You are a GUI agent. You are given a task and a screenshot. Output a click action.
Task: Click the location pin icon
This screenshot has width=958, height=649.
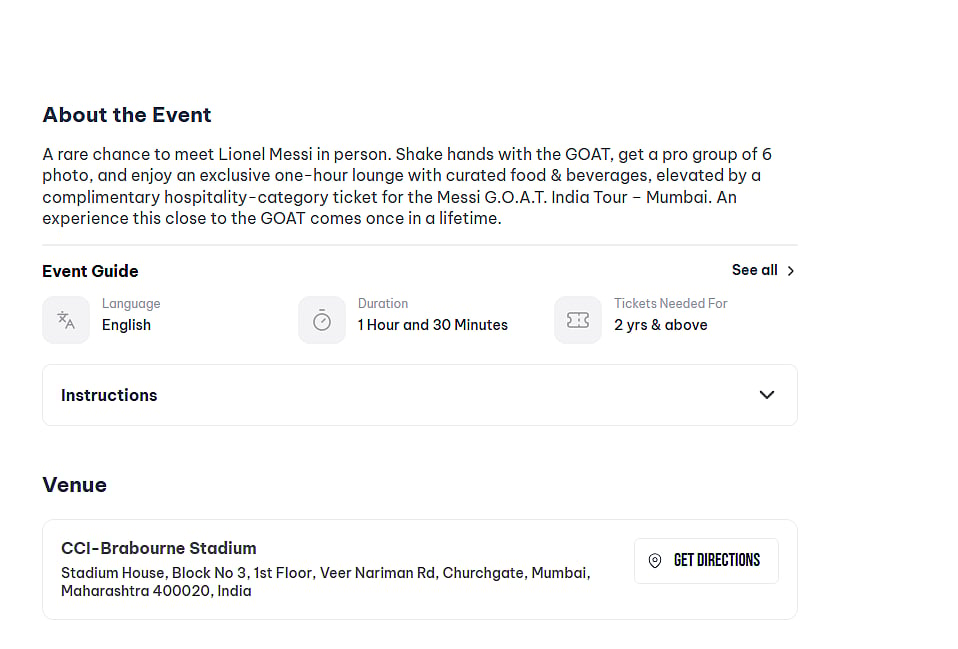[x=655, y=561]
